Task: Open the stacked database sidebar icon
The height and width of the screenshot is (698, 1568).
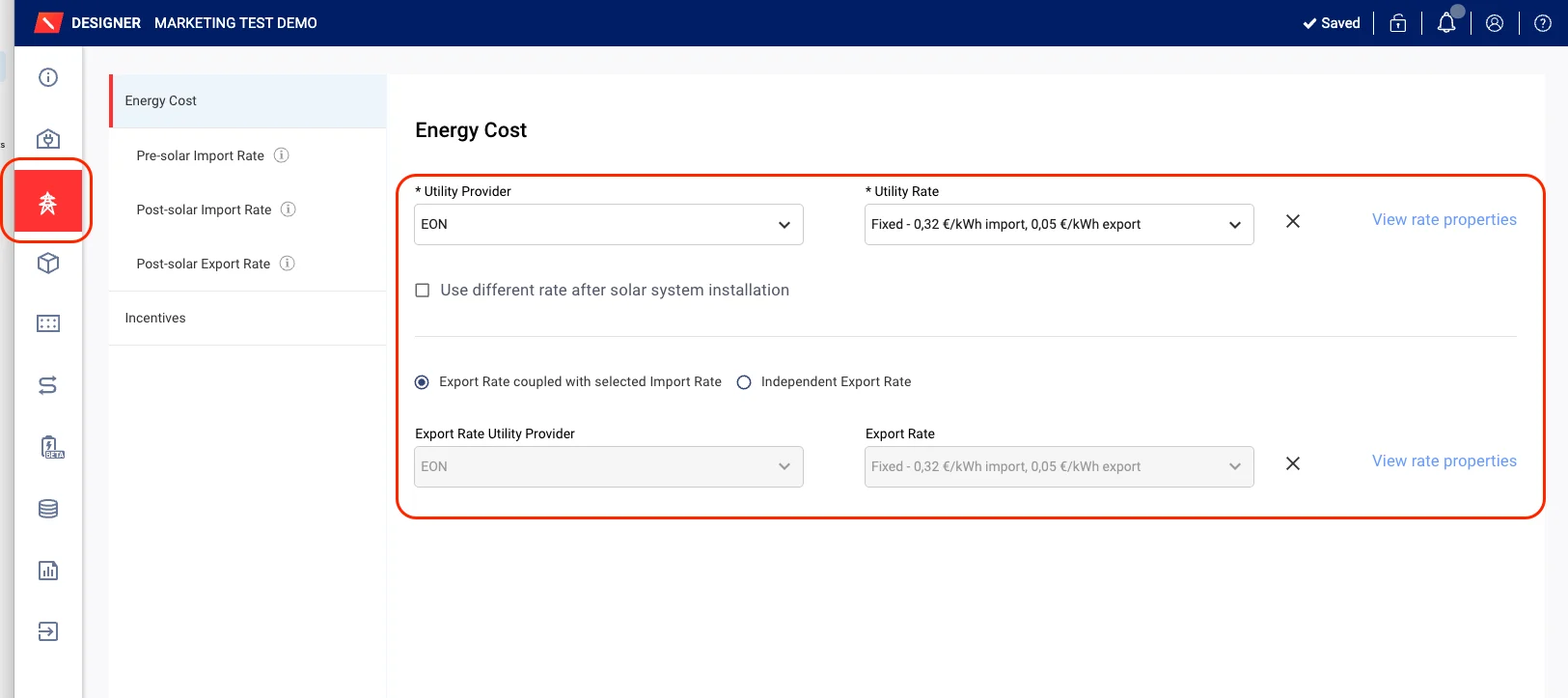Action: point(48,509)
